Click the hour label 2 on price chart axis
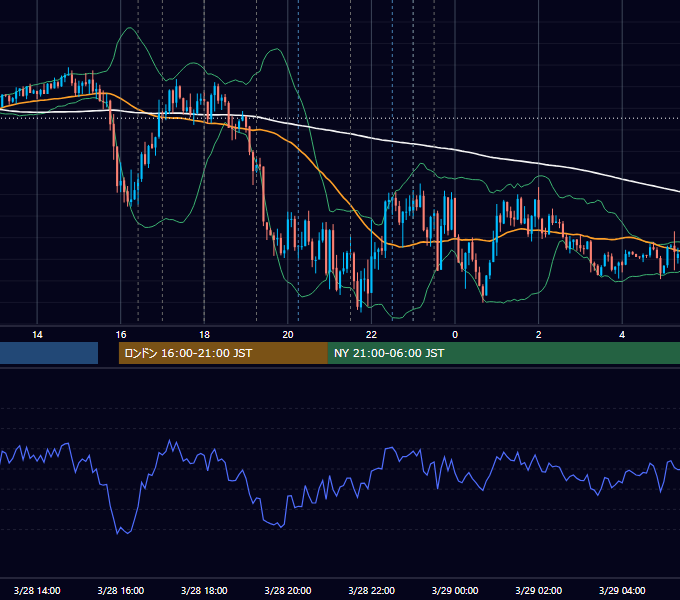This screenshot has width=680, height=600. pos(539,334)
